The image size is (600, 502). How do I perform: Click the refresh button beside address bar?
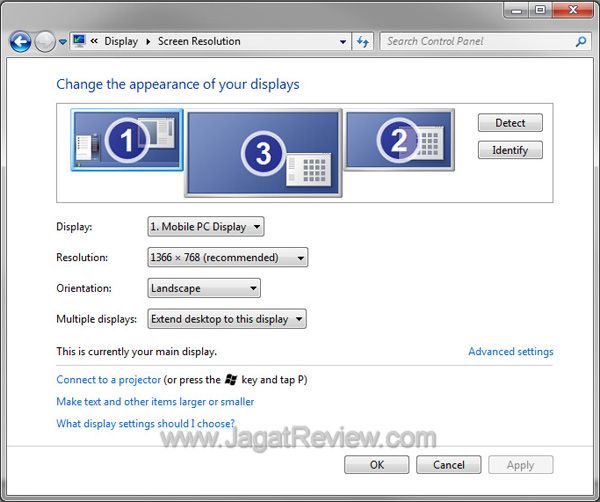pyautogui.click(x=363, y=42)
